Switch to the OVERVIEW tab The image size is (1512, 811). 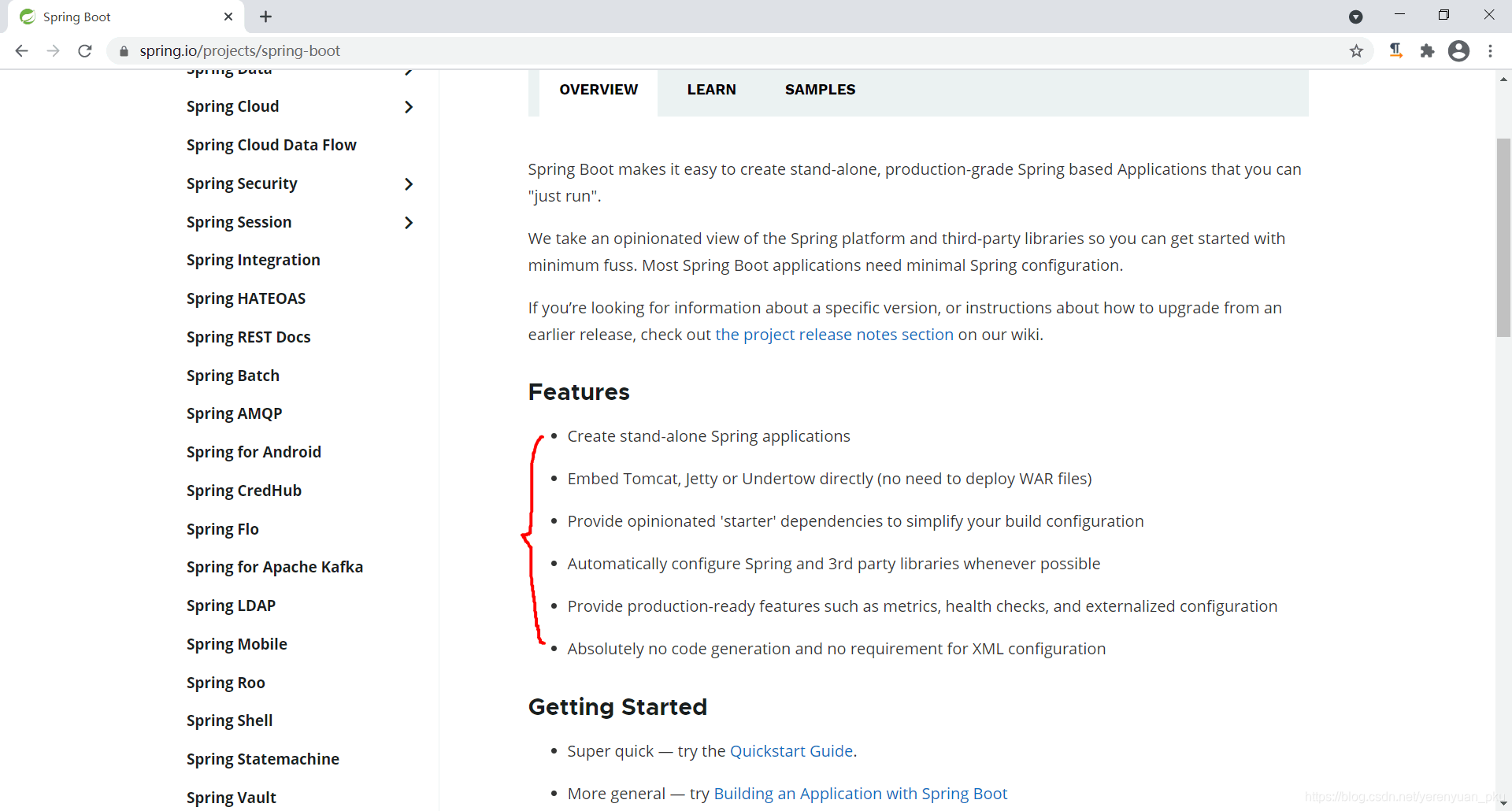(598, 90)
